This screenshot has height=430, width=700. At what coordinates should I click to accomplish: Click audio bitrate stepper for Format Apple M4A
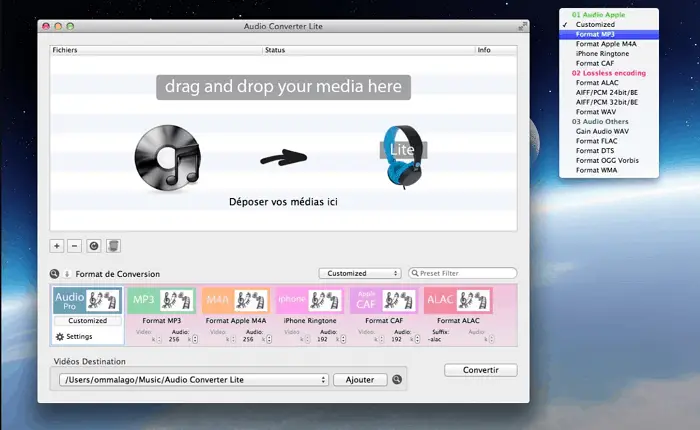[x=269, y=339]
